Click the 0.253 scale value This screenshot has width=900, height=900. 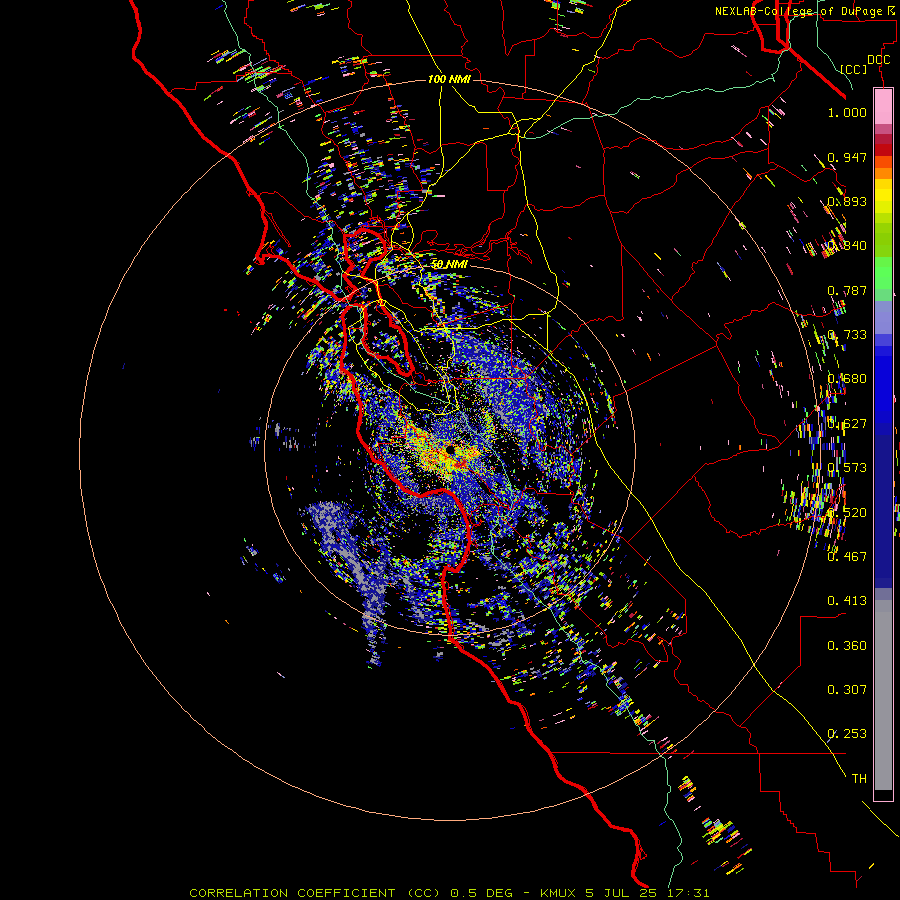[x=847, y=734]
